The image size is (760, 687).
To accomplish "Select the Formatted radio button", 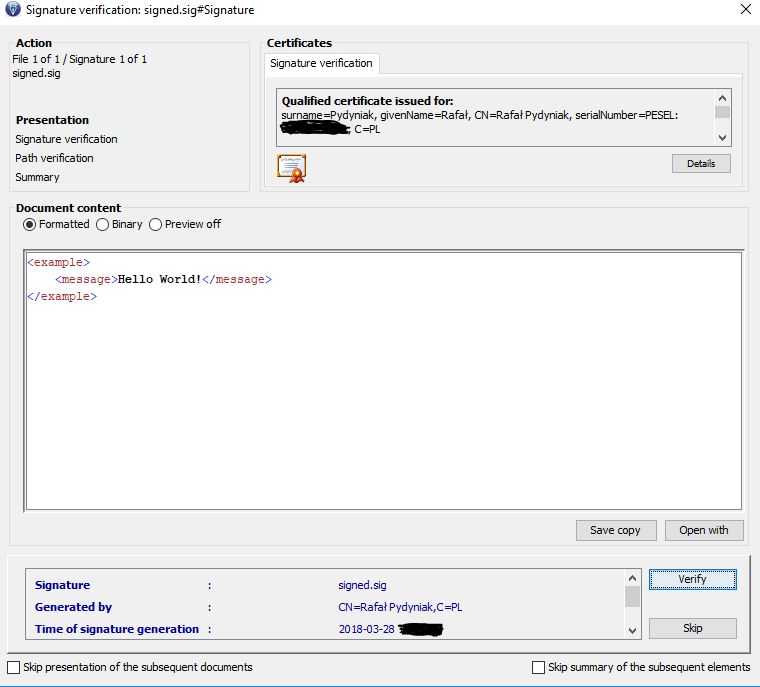I will 29,225.
